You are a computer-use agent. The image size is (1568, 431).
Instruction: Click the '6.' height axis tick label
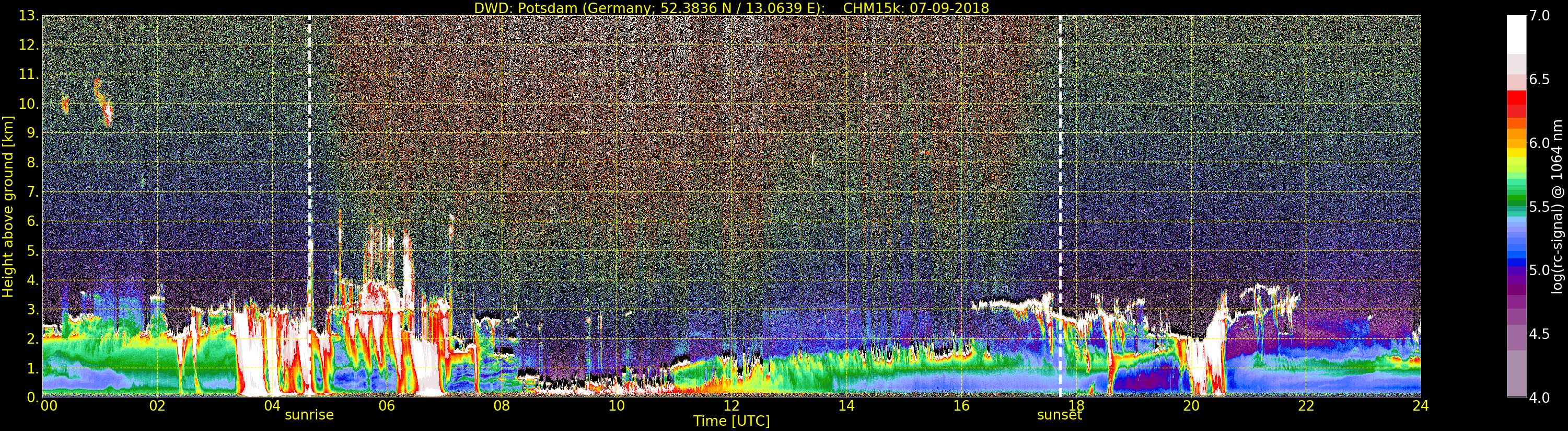[33, 221]
